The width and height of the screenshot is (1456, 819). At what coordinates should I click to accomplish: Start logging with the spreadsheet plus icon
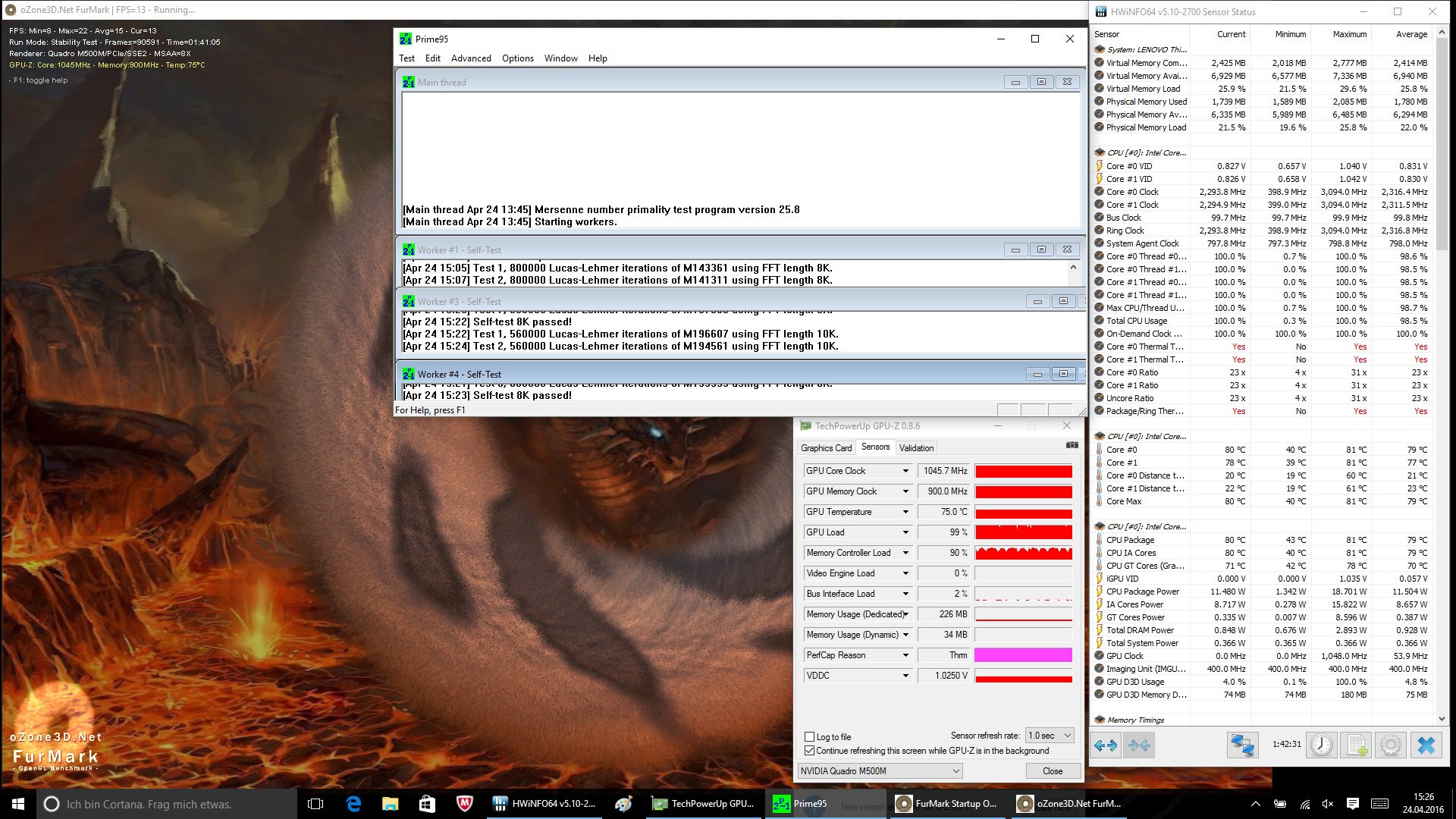[x=1357, y=745]
